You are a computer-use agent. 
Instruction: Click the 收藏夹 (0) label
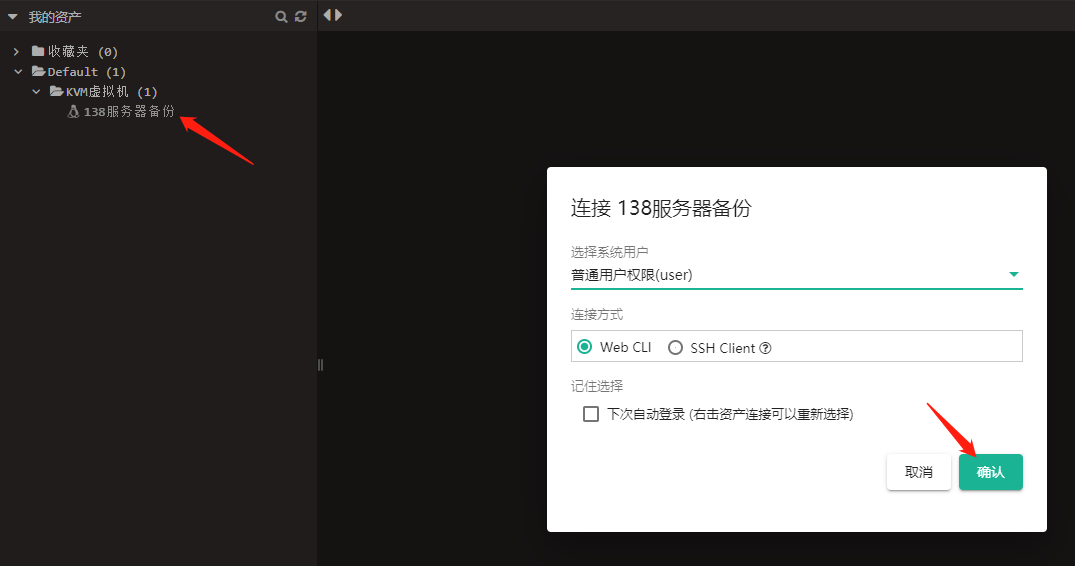pyautogui.click(x=83, y=51)
